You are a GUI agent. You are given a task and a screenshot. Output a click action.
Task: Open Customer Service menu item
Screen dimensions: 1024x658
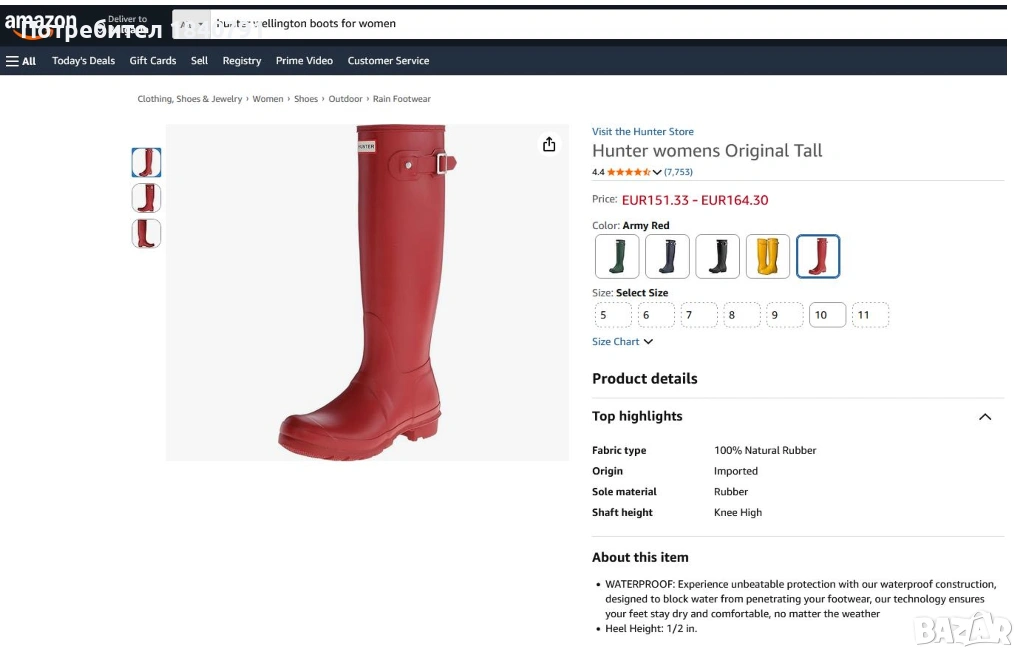(388, 61)
